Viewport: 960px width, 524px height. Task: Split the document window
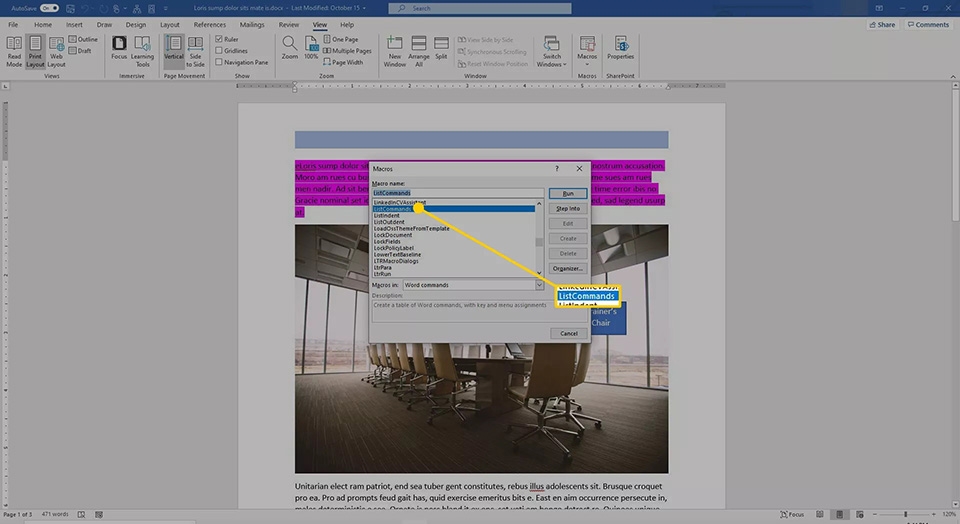pyautogui.click(x=441, y=48)
